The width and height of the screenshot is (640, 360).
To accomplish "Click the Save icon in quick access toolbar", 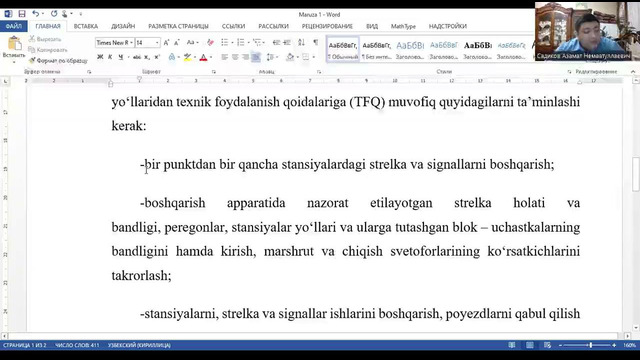I will [x=22, y=14].
